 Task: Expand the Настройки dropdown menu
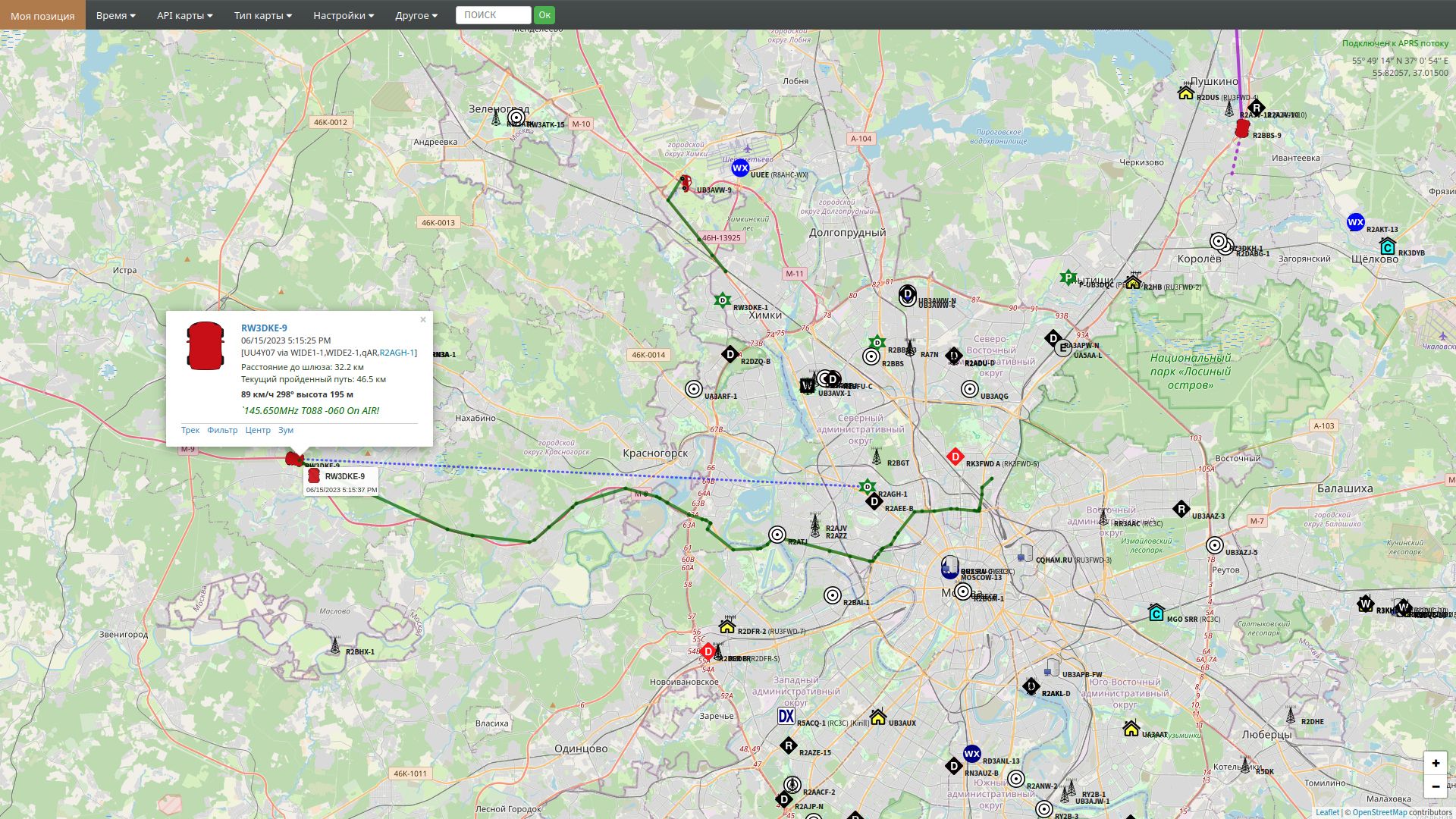344,15
